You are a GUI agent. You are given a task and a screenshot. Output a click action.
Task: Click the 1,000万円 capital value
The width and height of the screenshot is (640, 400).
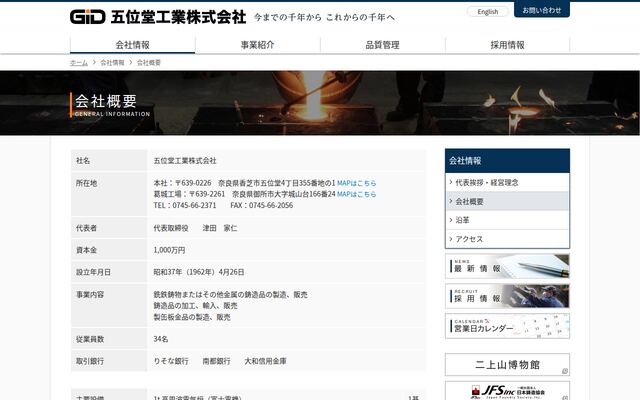pyautogui.click(x=169, y=250)
